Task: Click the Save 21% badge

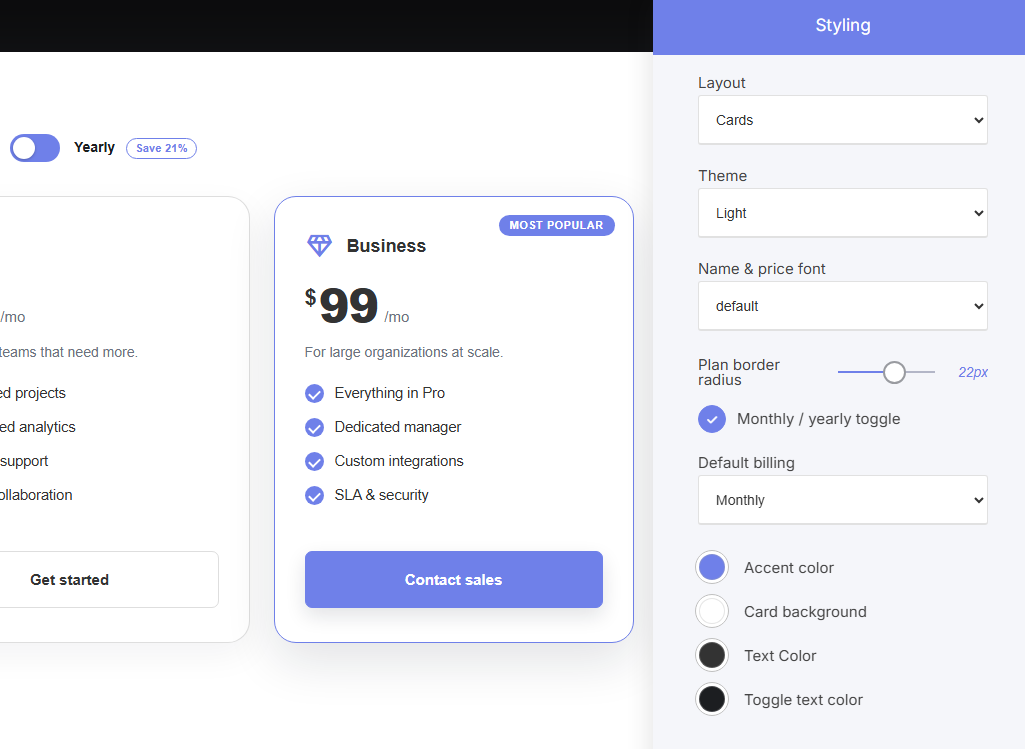Action: click(161, 148)
